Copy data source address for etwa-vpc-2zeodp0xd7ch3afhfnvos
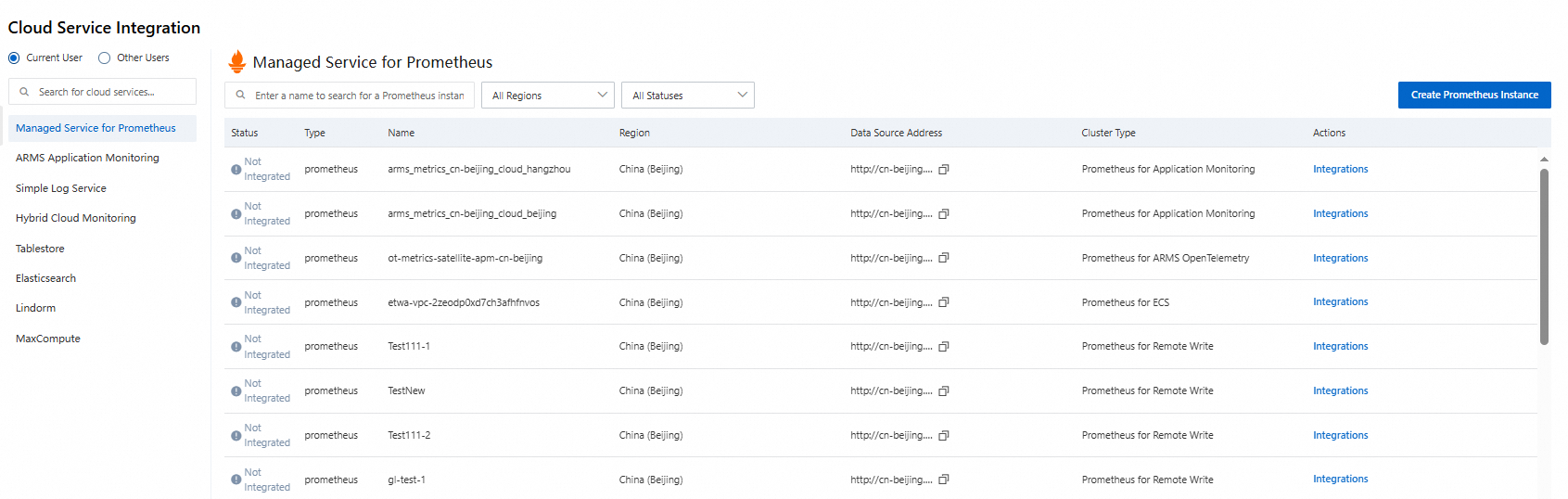 tap(944, 302)
